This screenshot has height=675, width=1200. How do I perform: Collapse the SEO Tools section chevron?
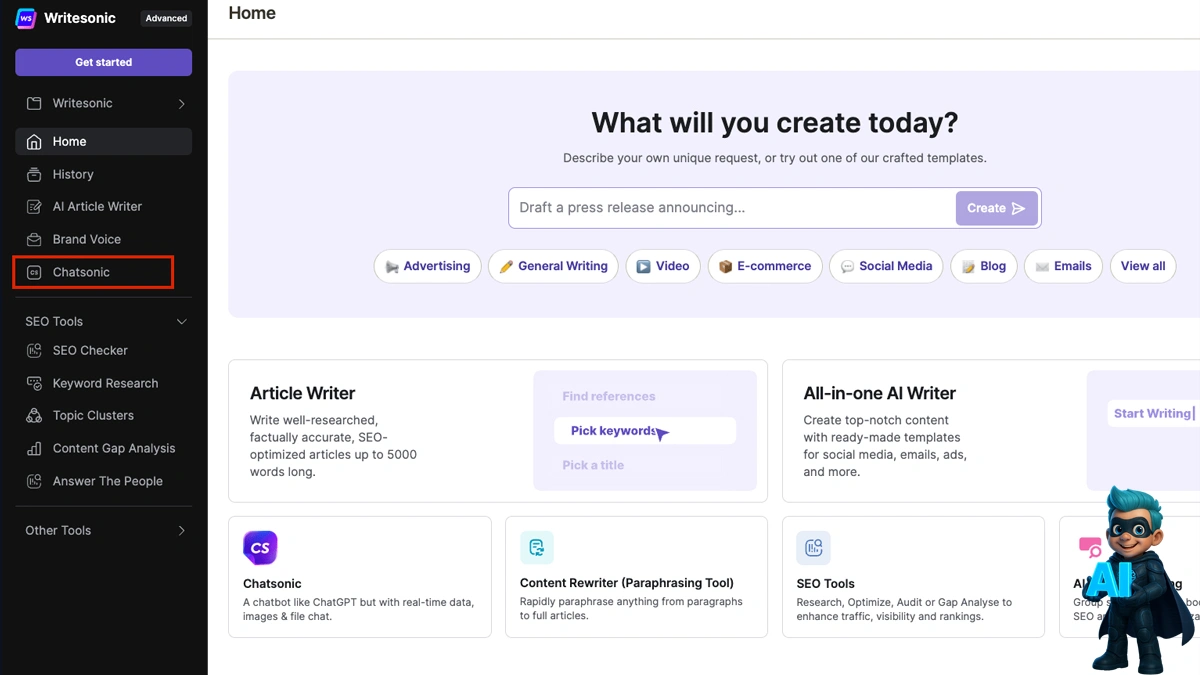tap(181, 322)
